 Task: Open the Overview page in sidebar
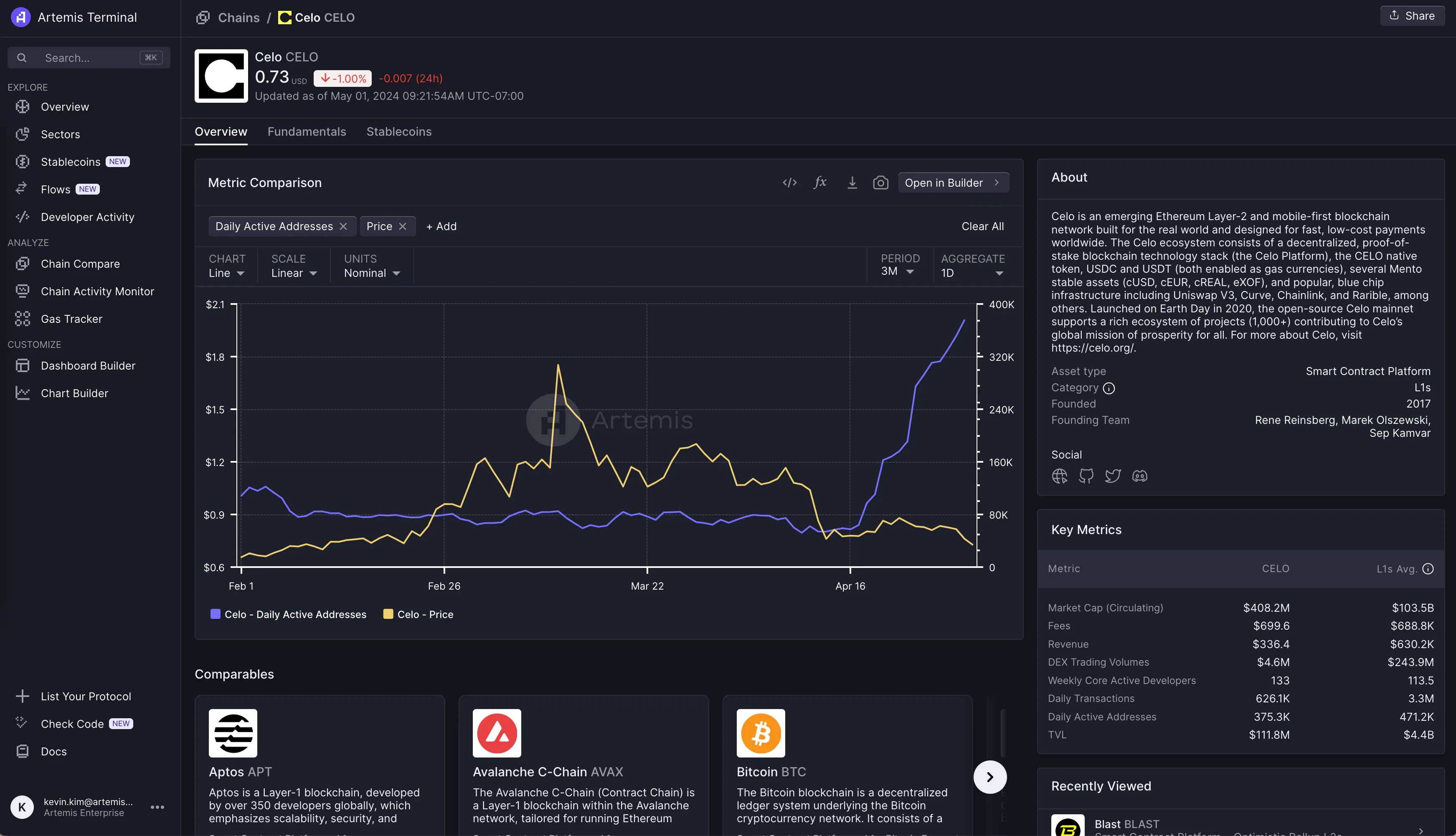pos(64,107)
